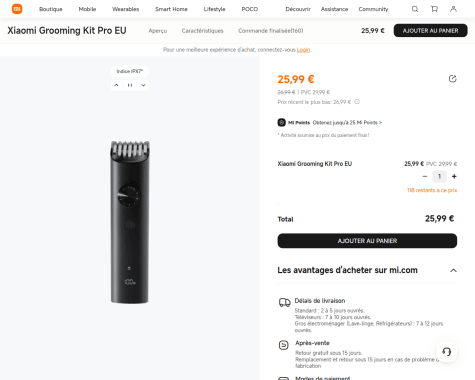Click the share product icon

click(452, 79)
